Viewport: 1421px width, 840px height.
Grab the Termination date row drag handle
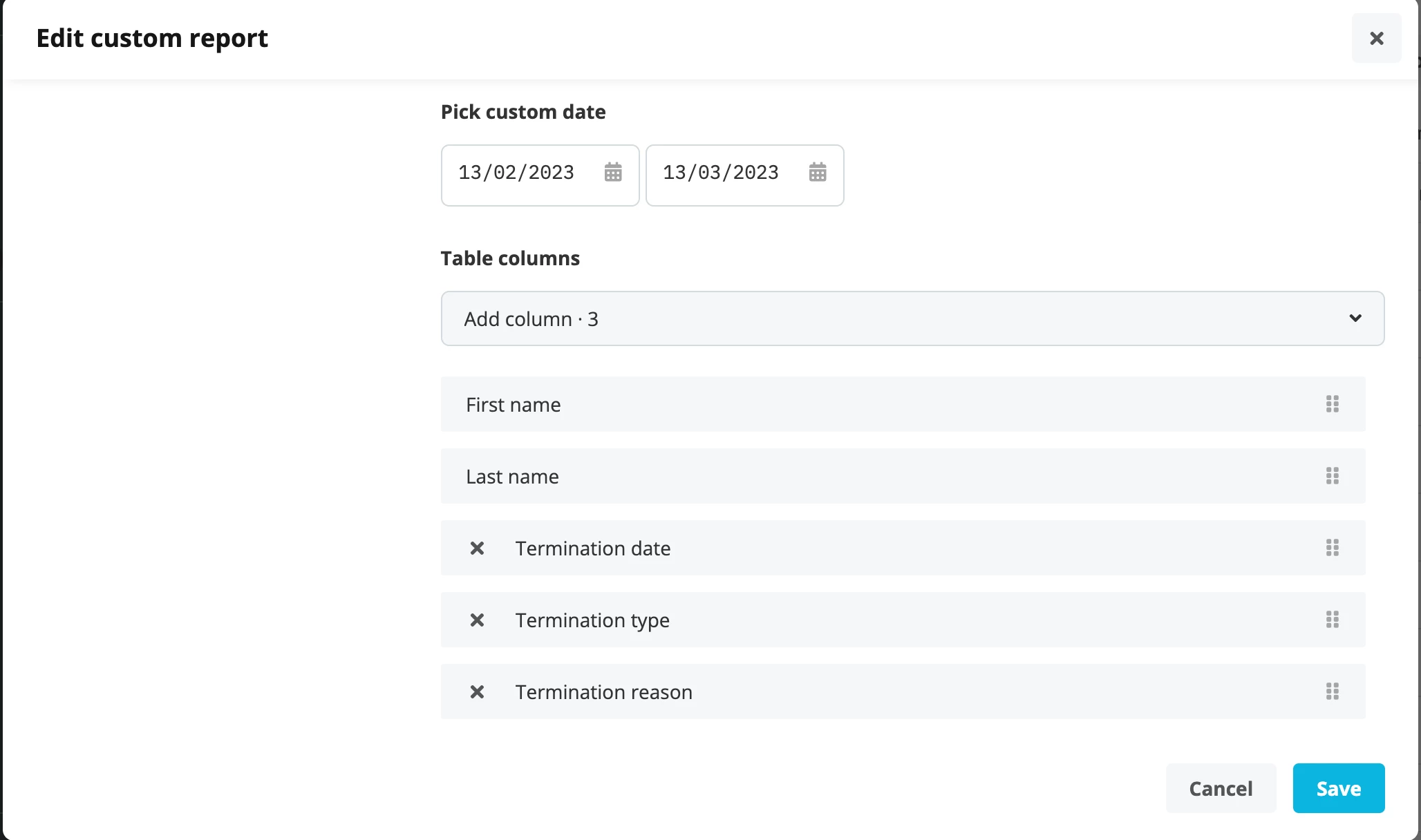pyautogui.click(x=1333, y=548)
